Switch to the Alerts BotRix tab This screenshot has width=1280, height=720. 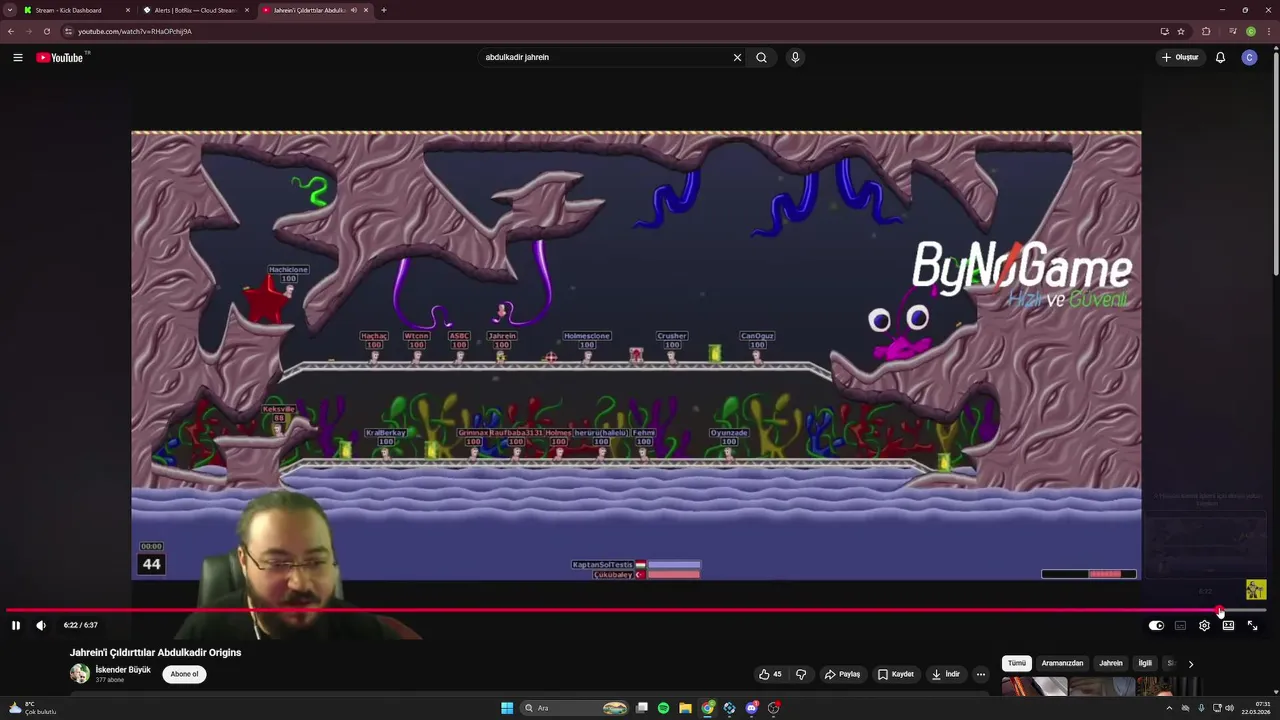(195, 10)
